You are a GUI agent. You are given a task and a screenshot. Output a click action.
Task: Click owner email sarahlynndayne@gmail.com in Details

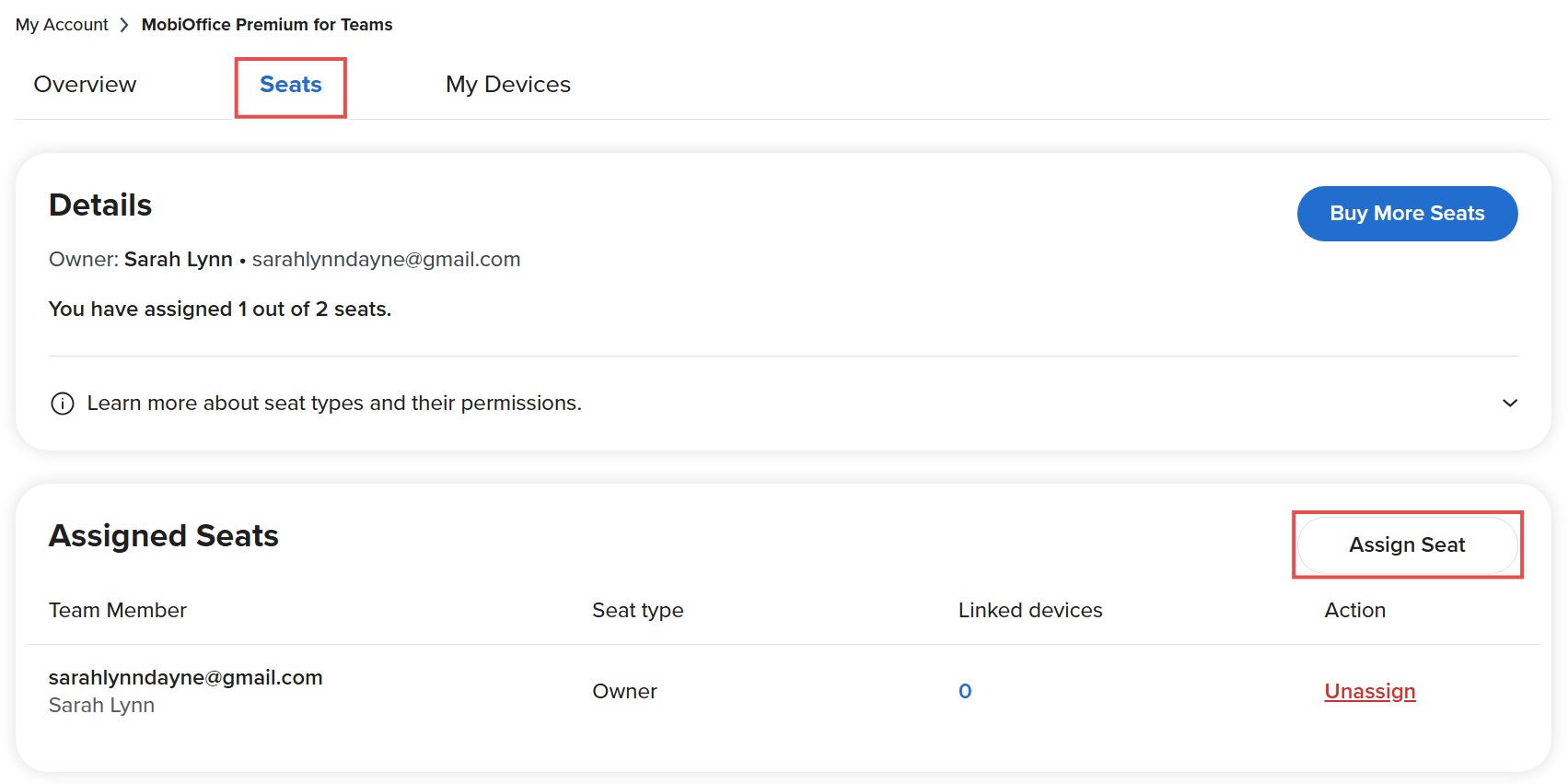tap(387, 260)
